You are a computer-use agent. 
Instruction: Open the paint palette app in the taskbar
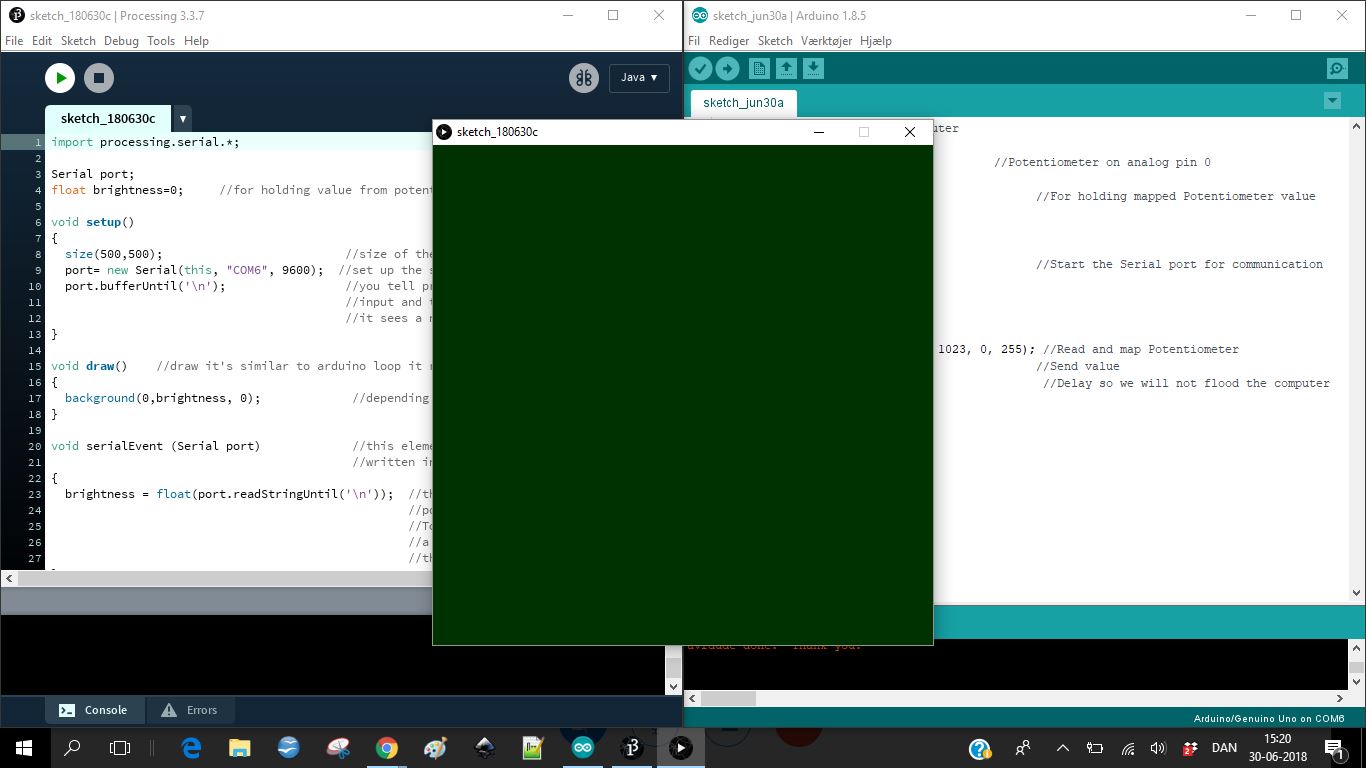[x=436, y=747]
